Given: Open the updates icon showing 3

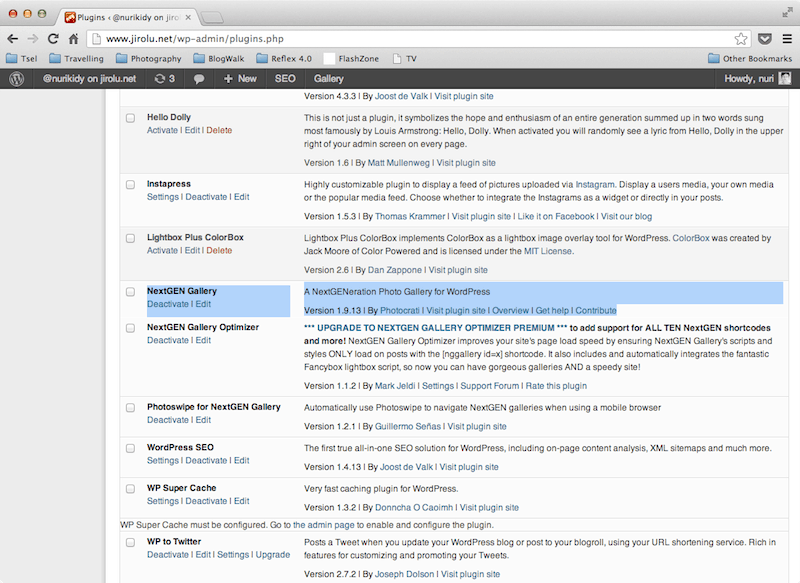Looking at the screenshot, I should (x=164, y=78).
